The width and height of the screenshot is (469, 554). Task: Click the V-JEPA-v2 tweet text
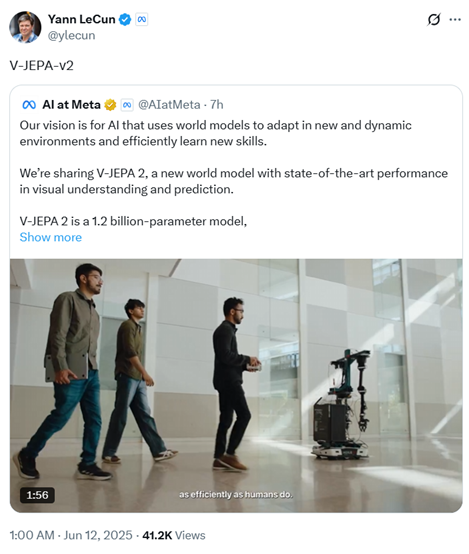[x=41, y=66]
